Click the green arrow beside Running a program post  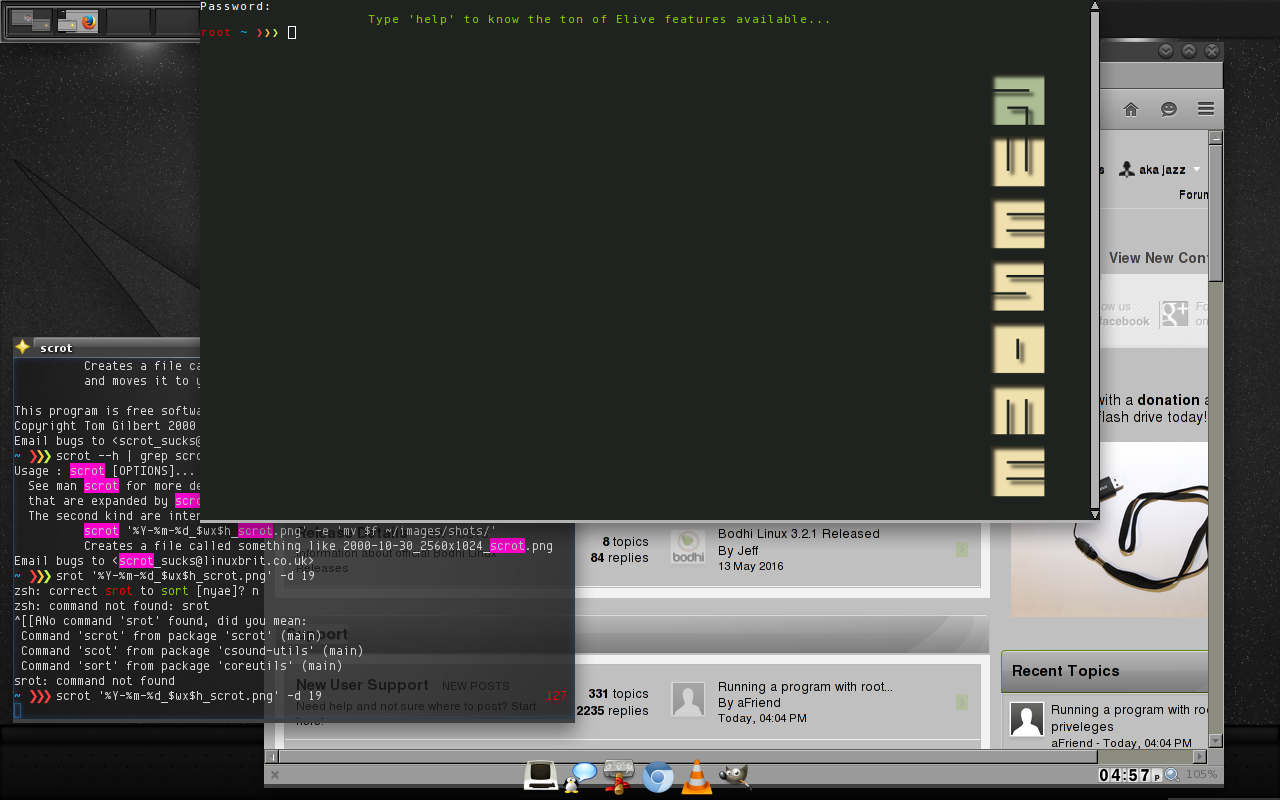(x=961, y=702)
